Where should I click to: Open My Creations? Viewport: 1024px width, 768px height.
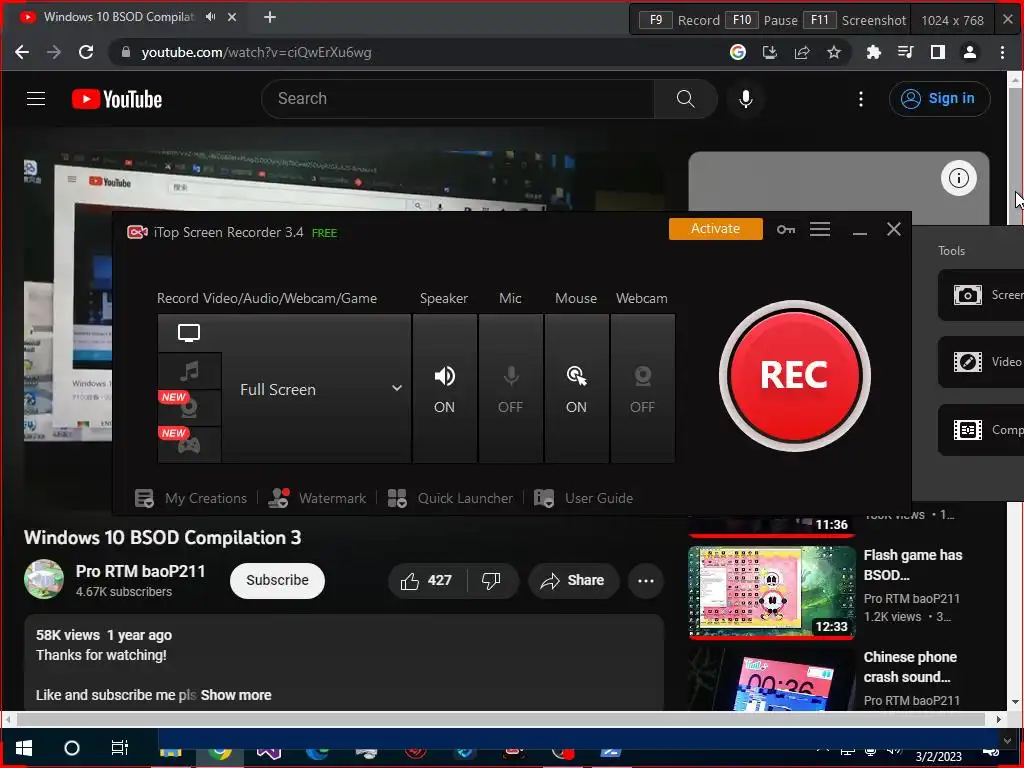[191, 498]
